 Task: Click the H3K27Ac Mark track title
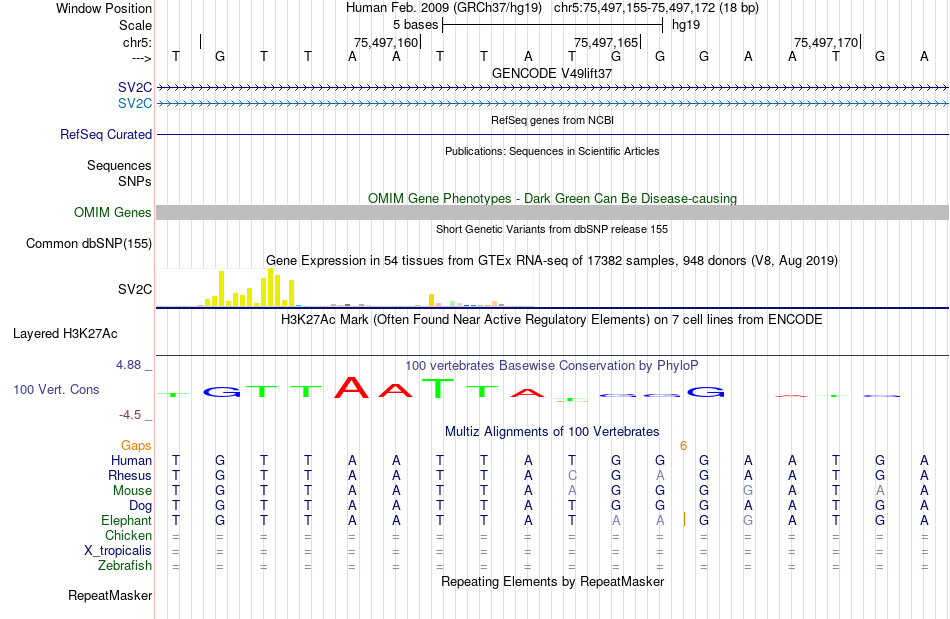click(x=552, y=319)
